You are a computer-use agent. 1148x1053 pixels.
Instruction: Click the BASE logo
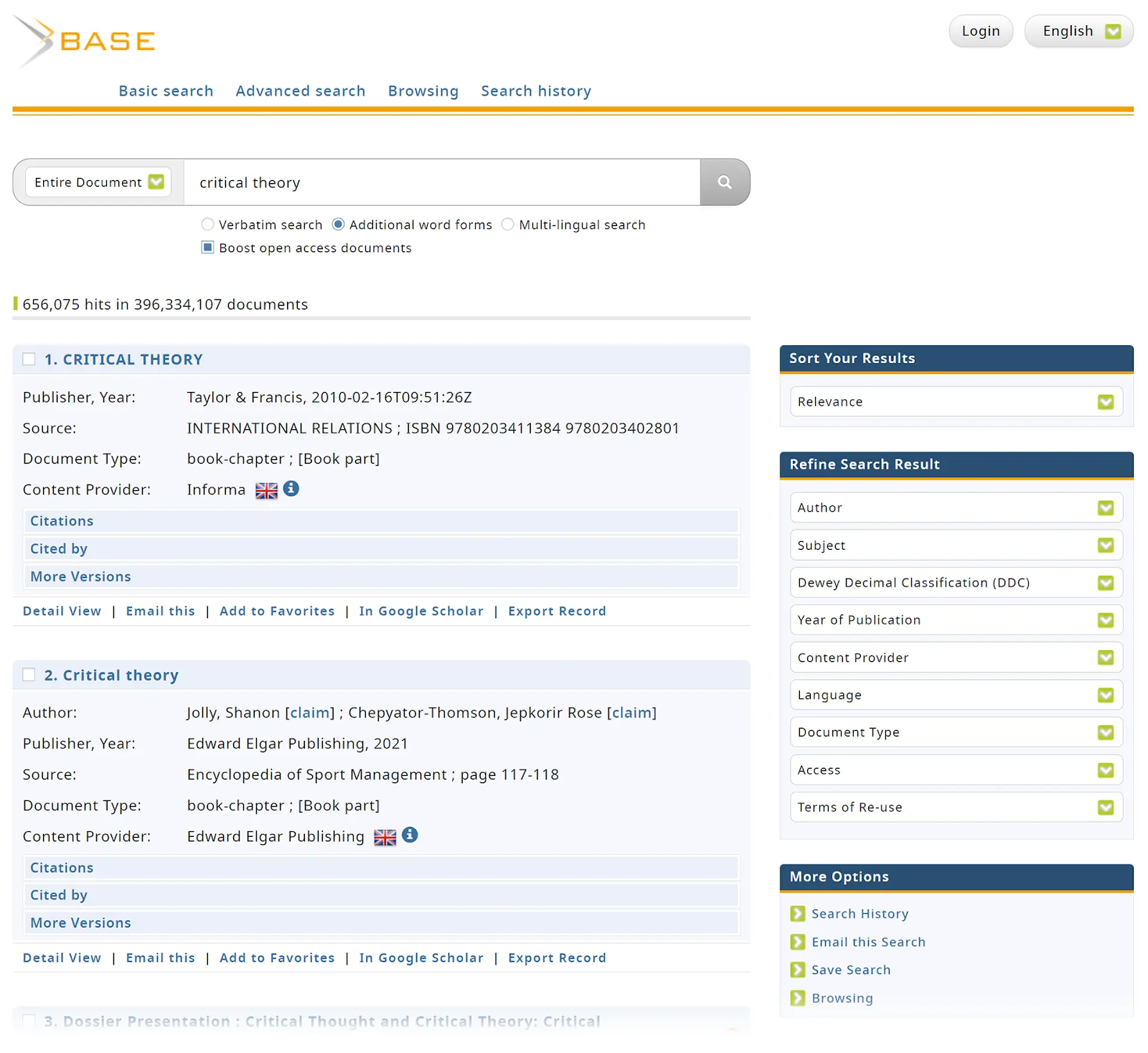click(85, 41)
